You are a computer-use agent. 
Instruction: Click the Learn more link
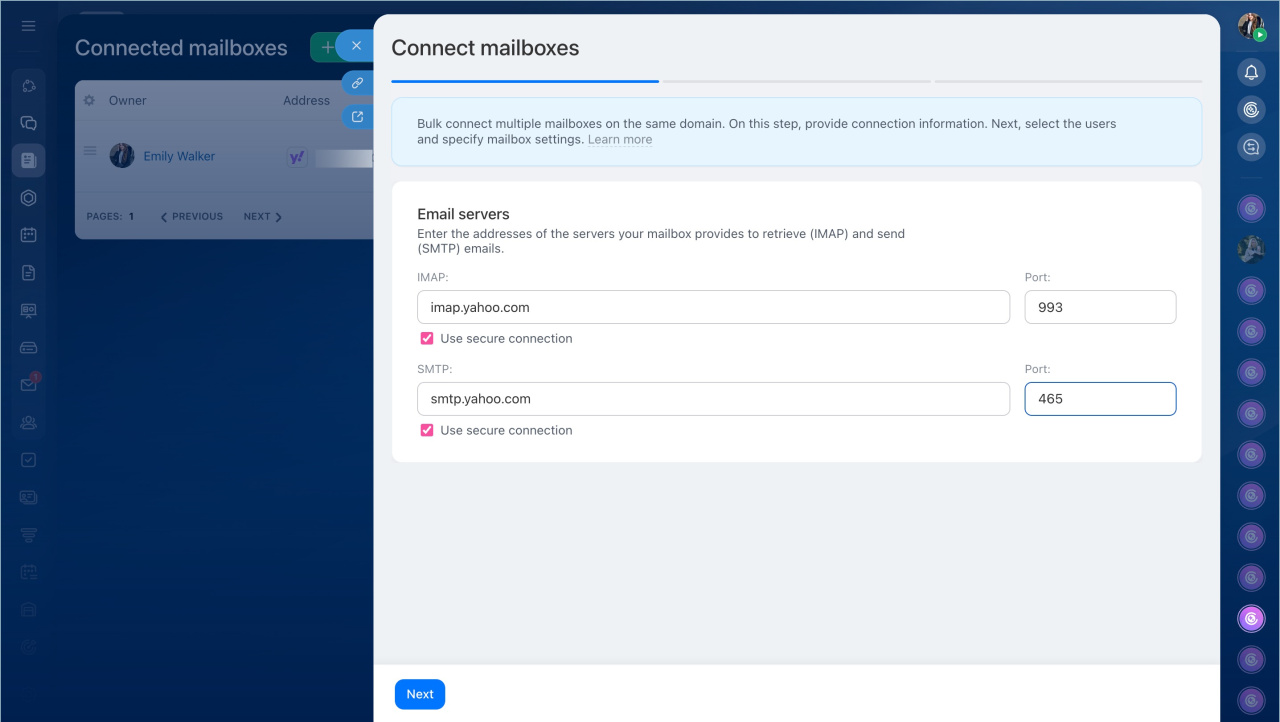(619, 140)
